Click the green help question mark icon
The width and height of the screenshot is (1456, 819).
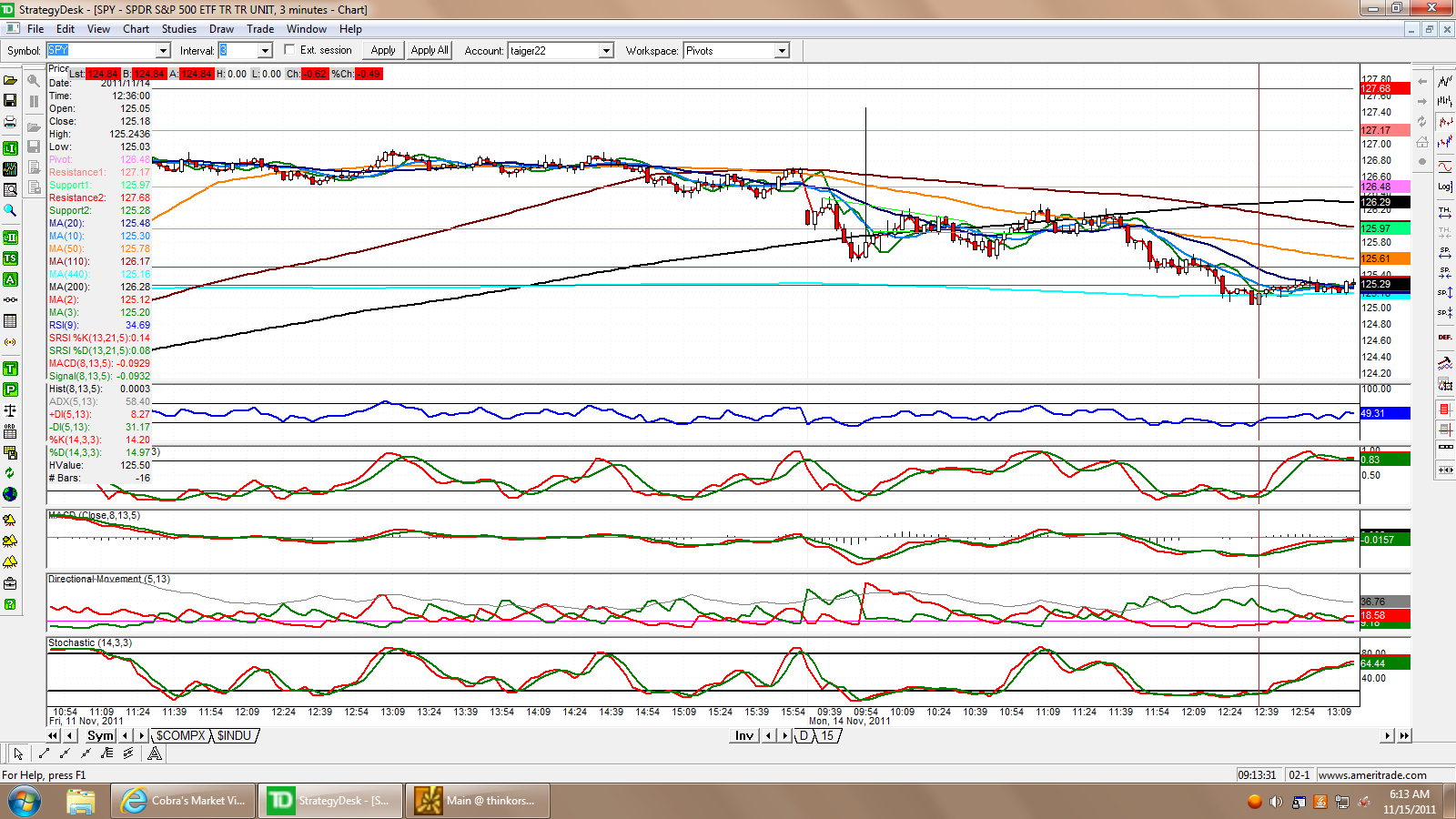[10, 604]
